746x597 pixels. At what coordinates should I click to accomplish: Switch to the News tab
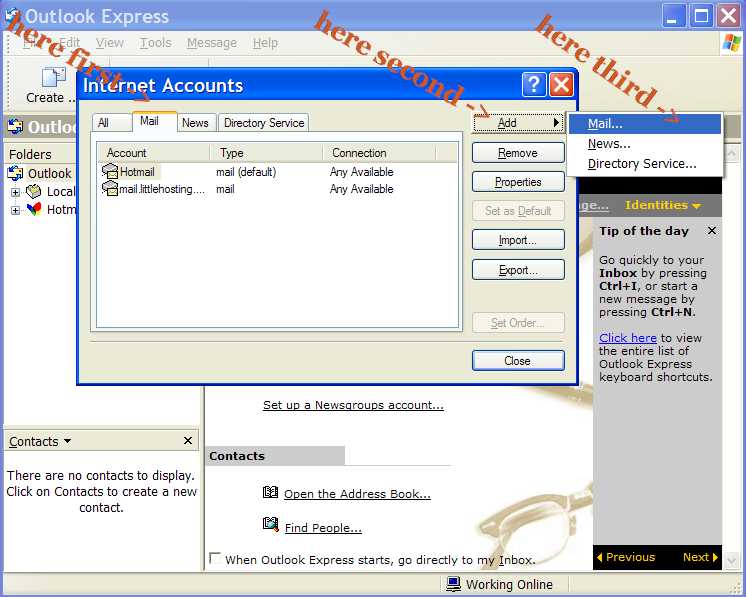tap(196, 123)
